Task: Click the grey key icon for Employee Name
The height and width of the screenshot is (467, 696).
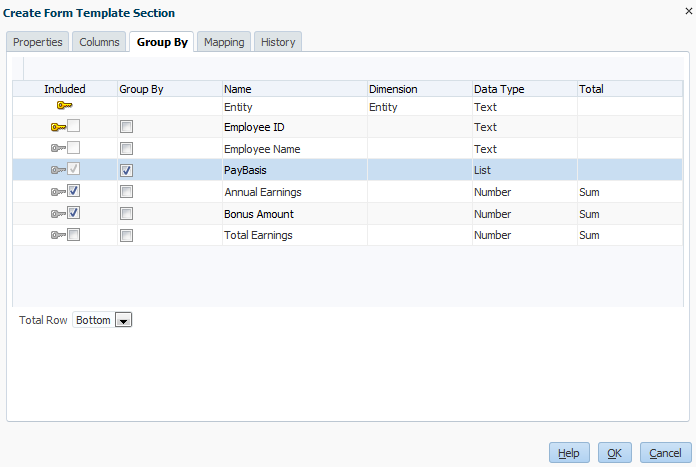Action: tap(58, 149)
